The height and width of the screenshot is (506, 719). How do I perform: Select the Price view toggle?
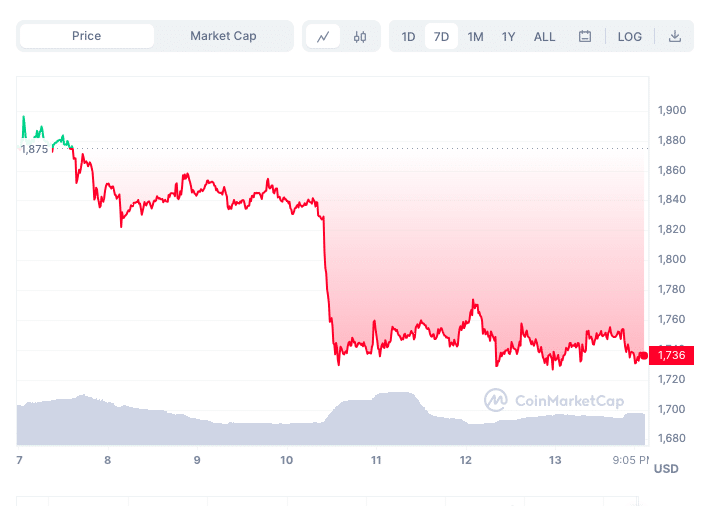(x=87, y=36)
